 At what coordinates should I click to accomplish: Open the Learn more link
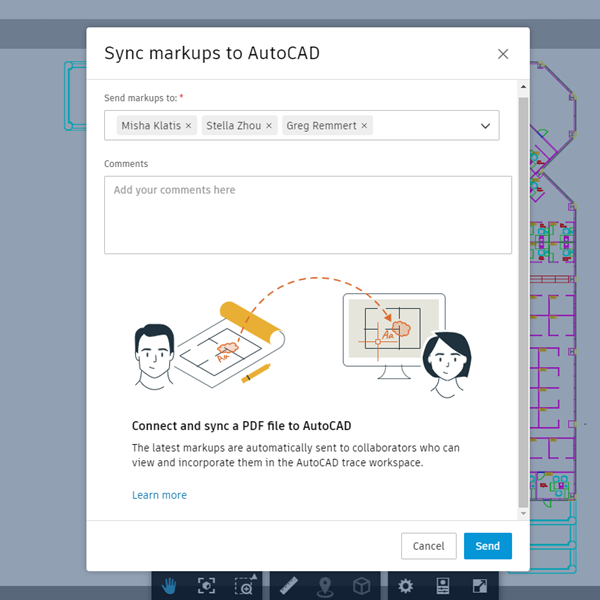(159, 495)
